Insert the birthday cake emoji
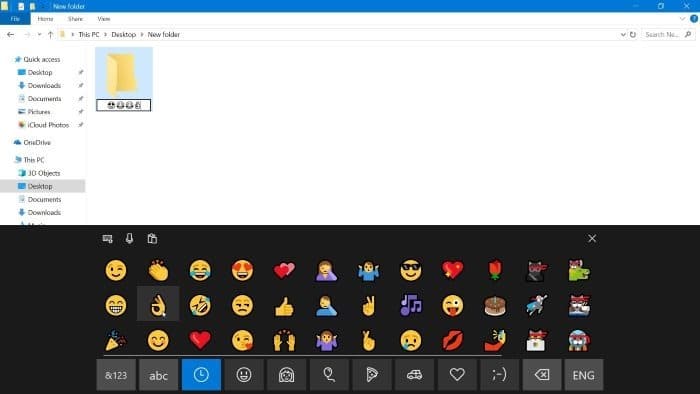 pos(495,306)
